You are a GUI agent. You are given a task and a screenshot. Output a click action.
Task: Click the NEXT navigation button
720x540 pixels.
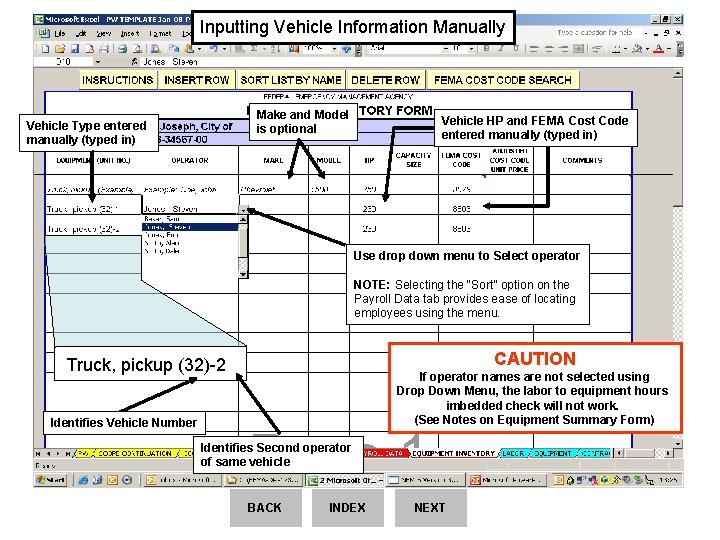click(x=430, y=508)
